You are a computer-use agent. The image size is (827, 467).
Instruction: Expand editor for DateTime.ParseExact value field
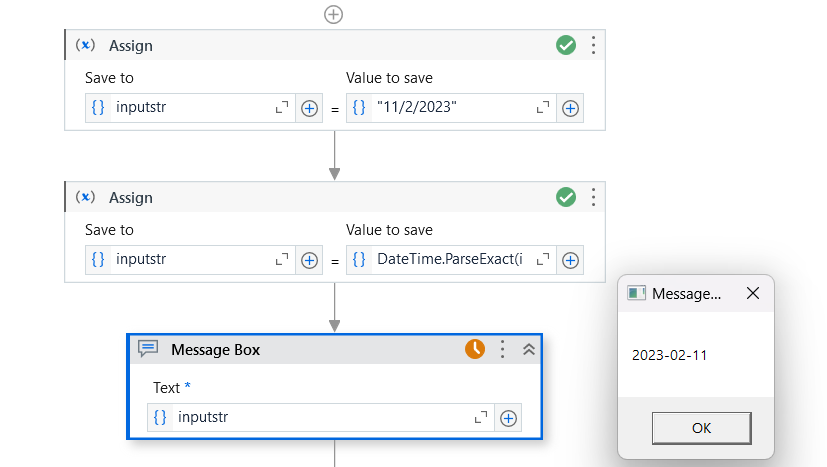[x=544, y=260]
